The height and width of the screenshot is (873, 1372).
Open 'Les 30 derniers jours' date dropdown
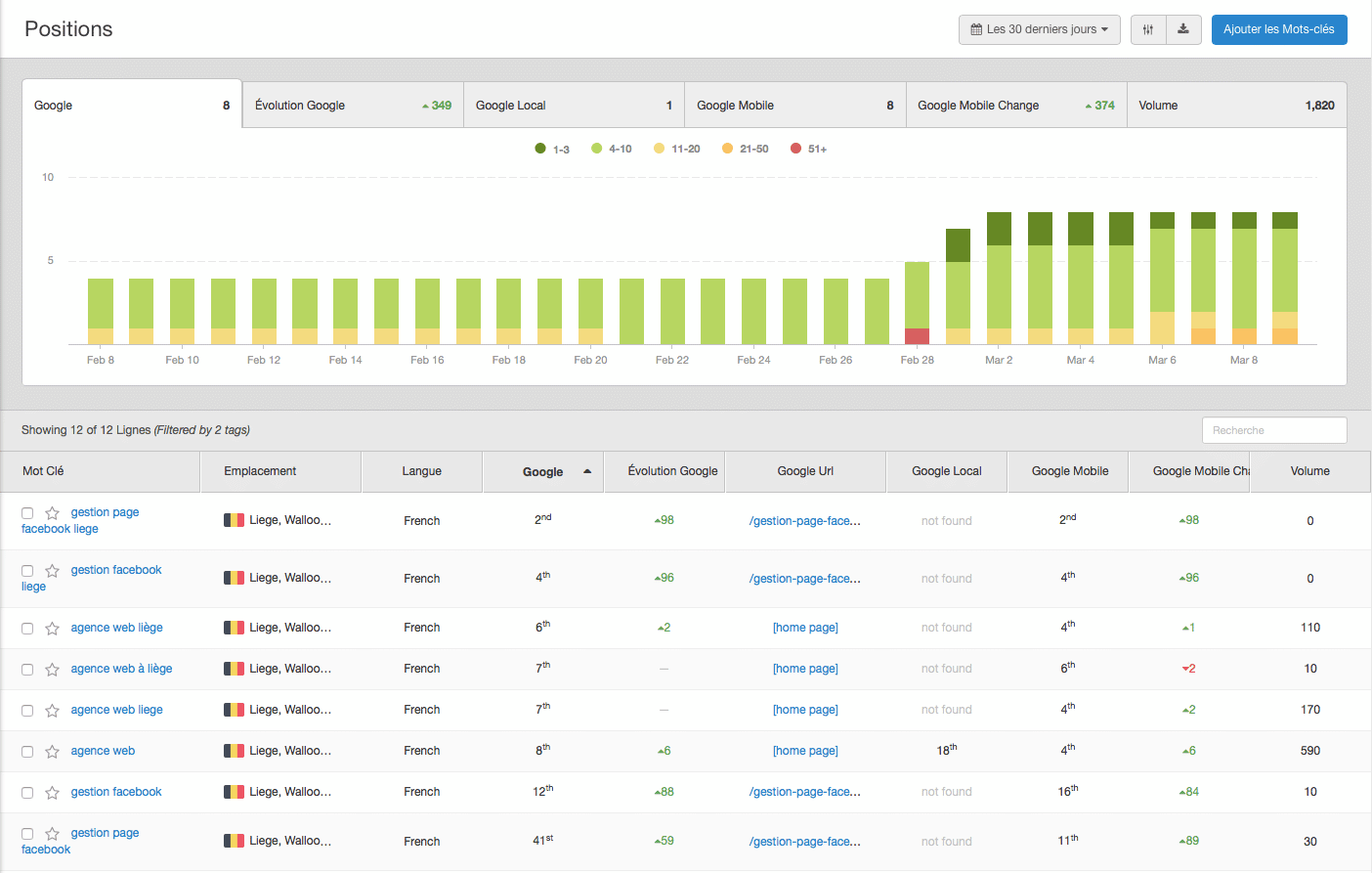click(x=1039, y=29)
